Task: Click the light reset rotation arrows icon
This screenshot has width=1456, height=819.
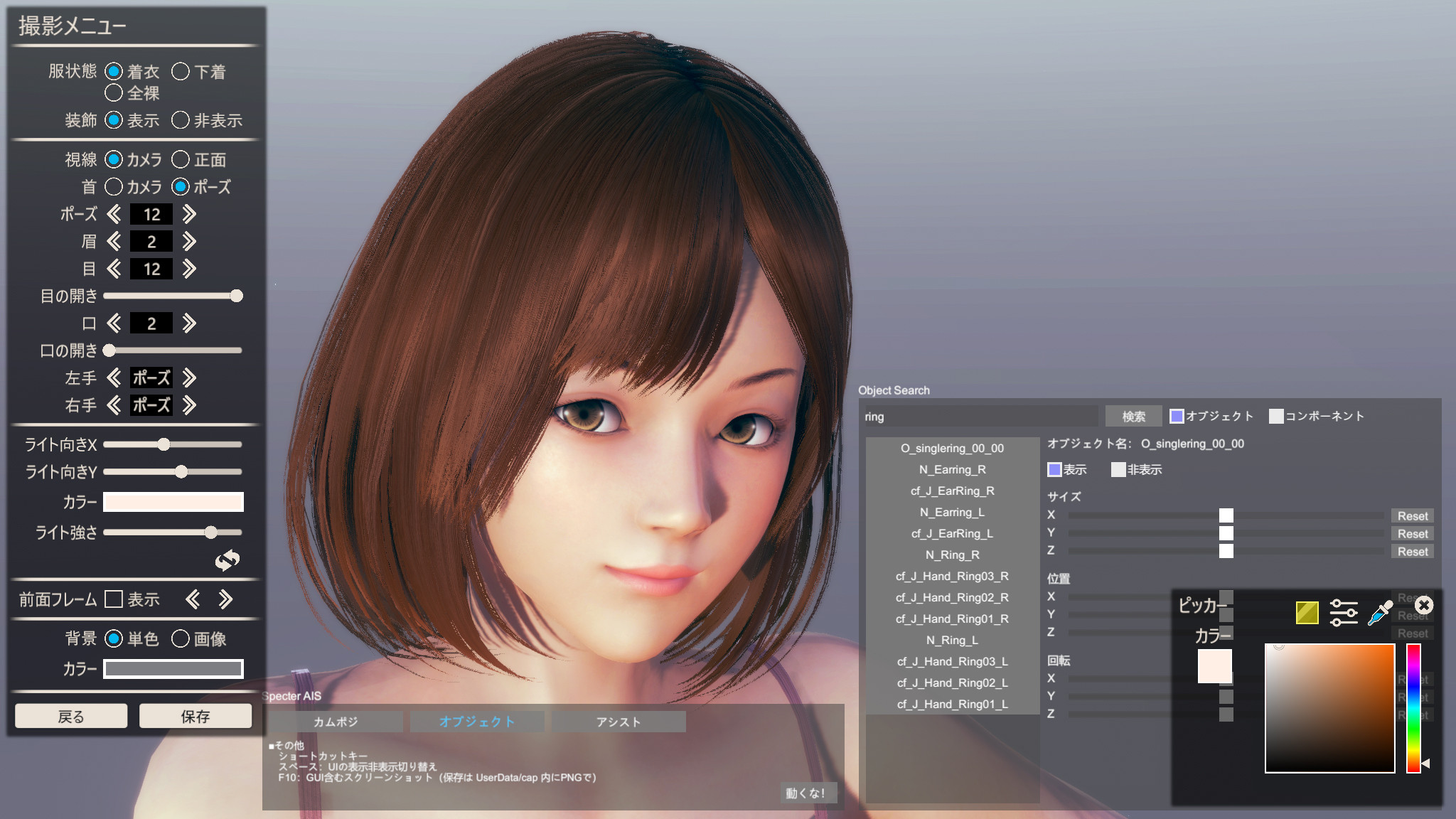Action: coord(227,560)
